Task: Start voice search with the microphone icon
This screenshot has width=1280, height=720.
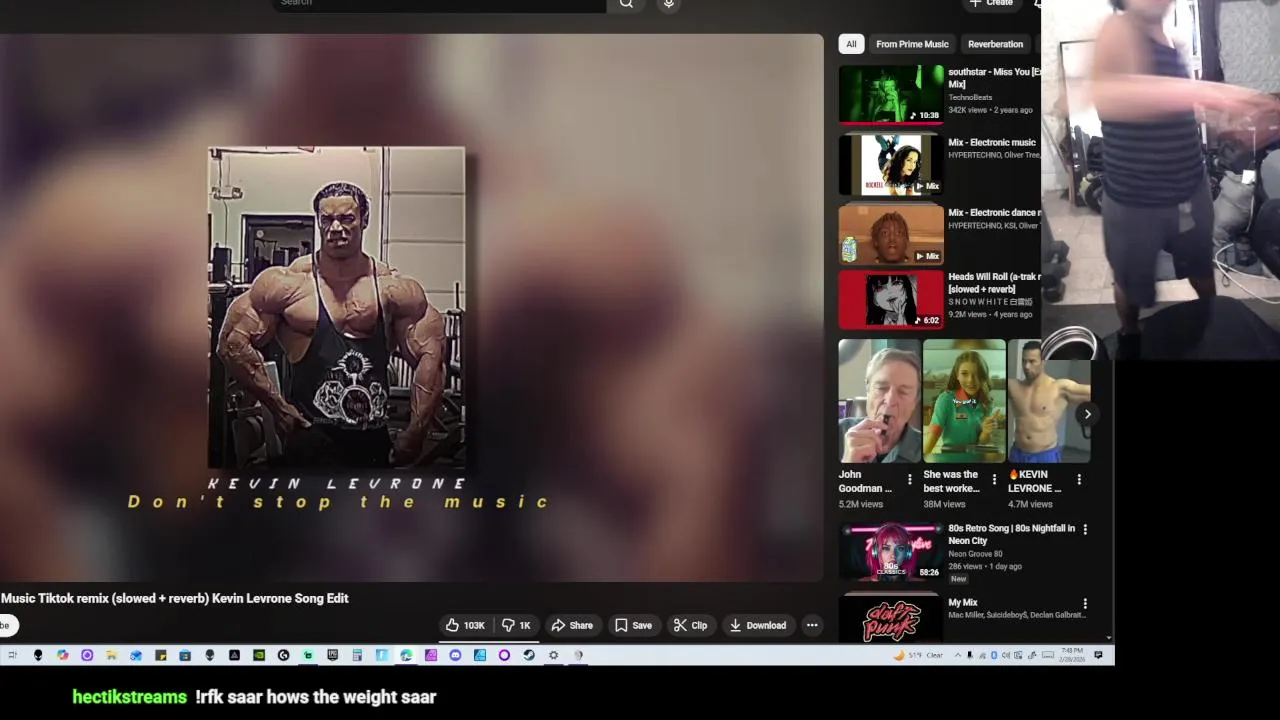Action: [x=669, y=3]
